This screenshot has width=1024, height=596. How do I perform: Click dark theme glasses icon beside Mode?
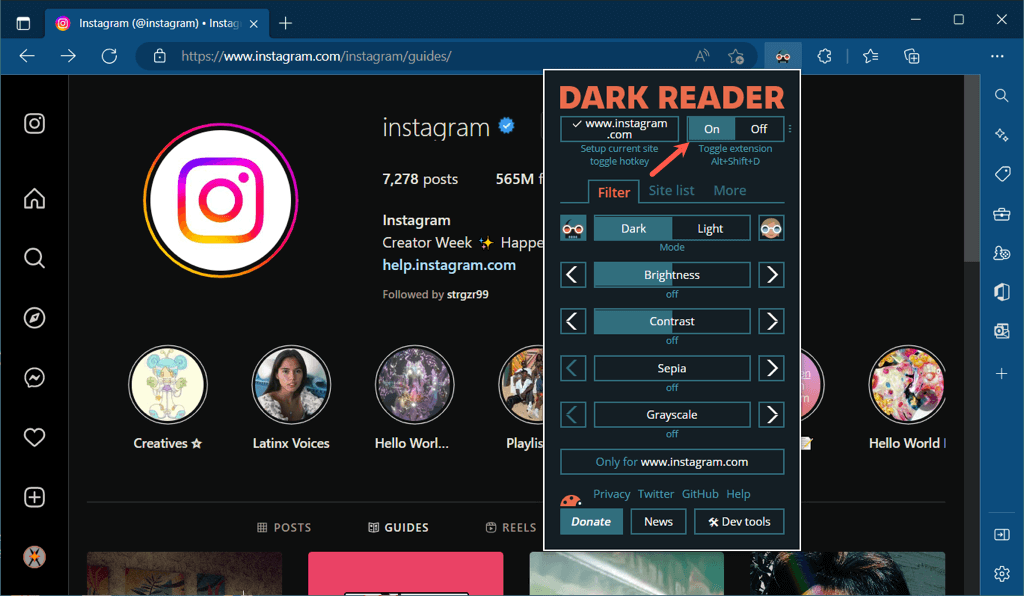(x=573, y=228)
